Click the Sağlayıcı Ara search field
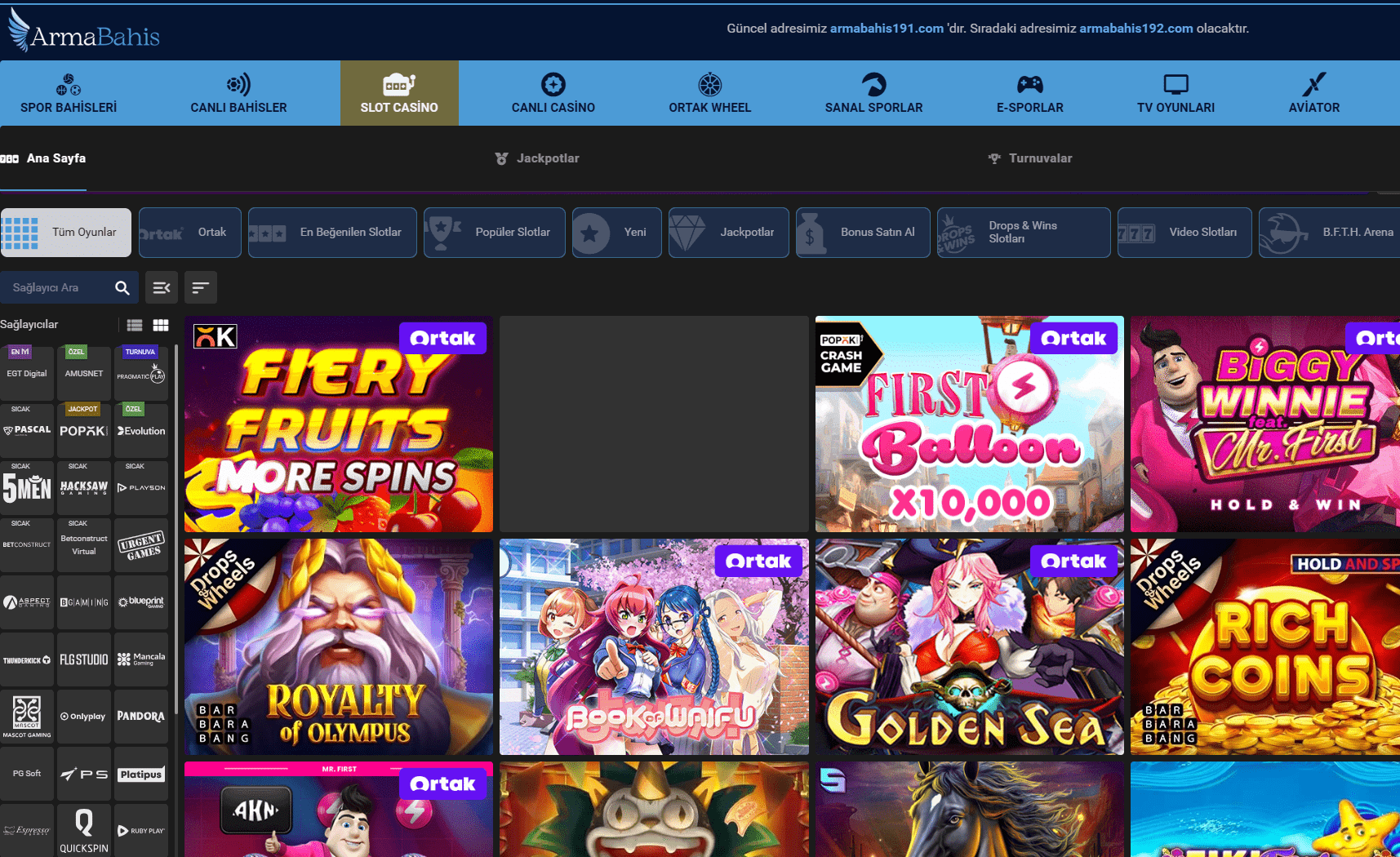This screenshot has height=857, width=1400. 56,287
